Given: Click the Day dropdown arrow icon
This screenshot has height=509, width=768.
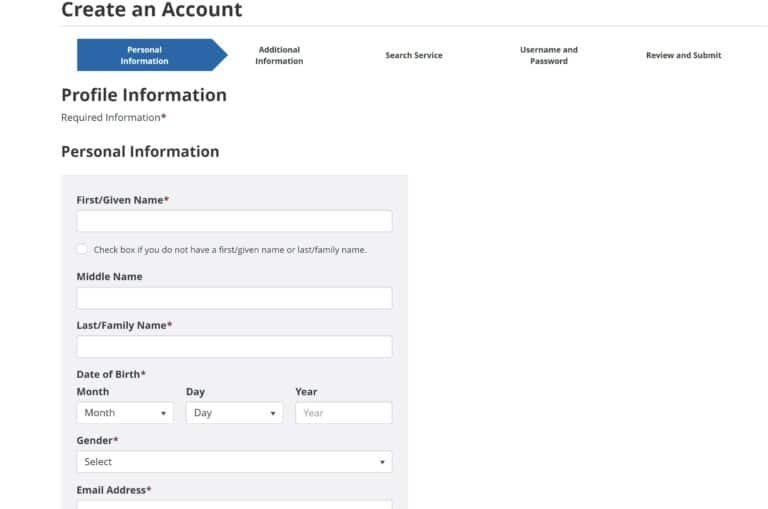Looking at the screenshot, I should [x=273, y=413].
